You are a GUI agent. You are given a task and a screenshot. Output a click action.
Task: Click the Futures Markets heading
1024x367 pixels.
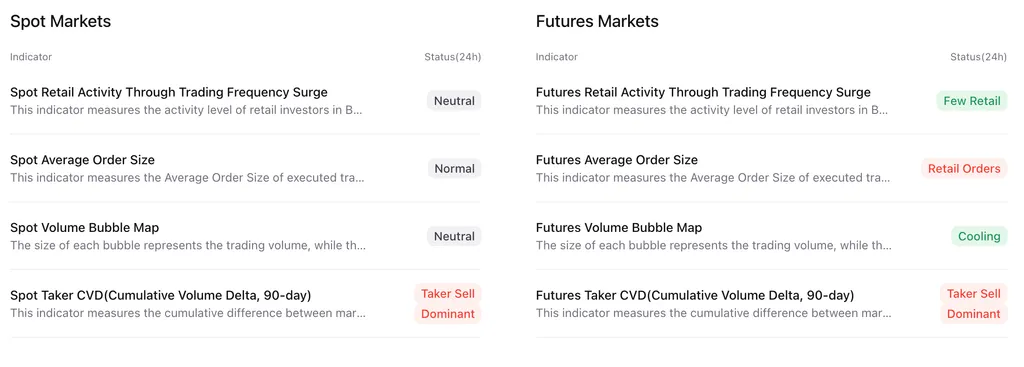597,22
